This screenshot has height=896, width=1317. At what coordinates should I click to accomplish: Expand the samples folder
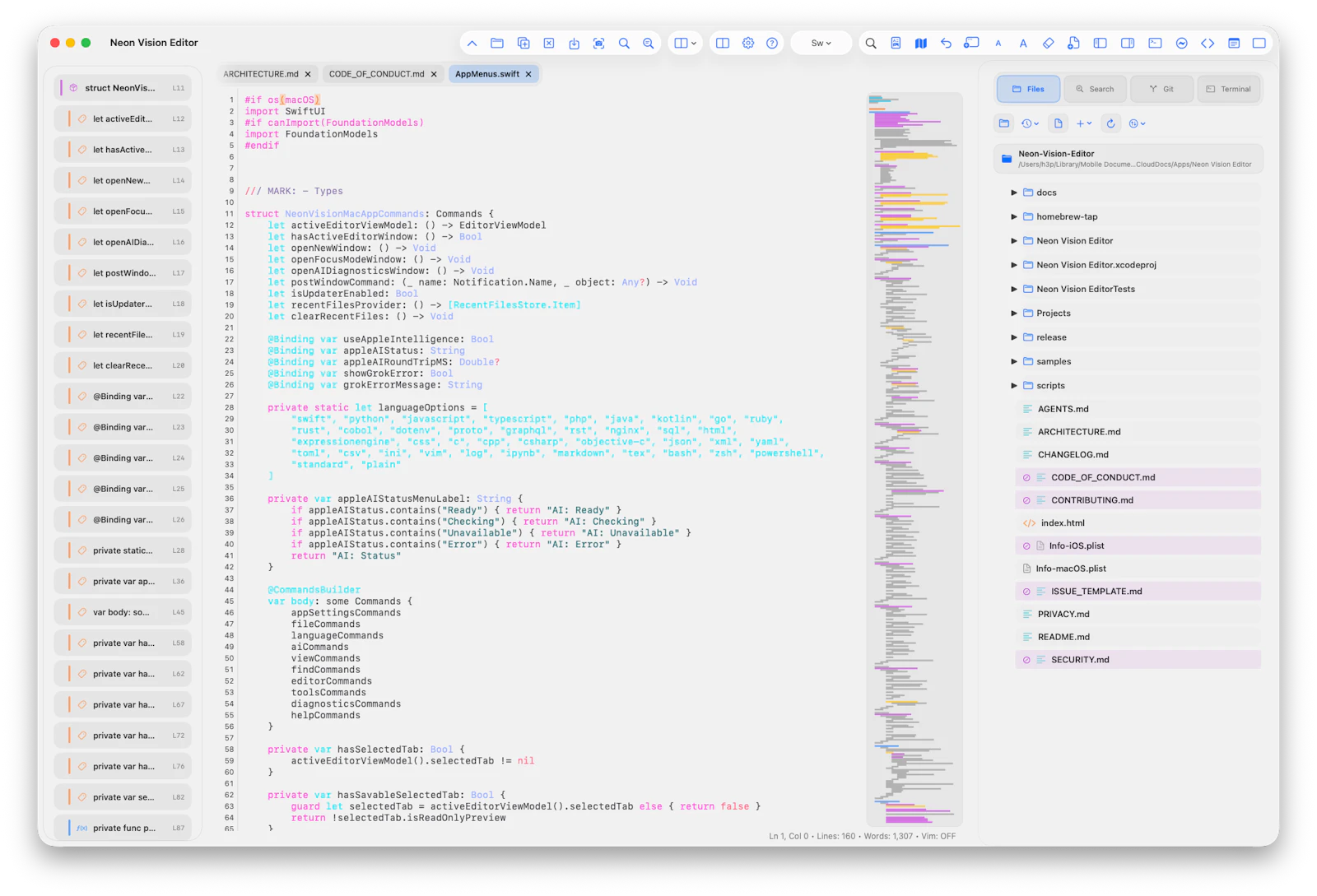(x=1014, y=362)
